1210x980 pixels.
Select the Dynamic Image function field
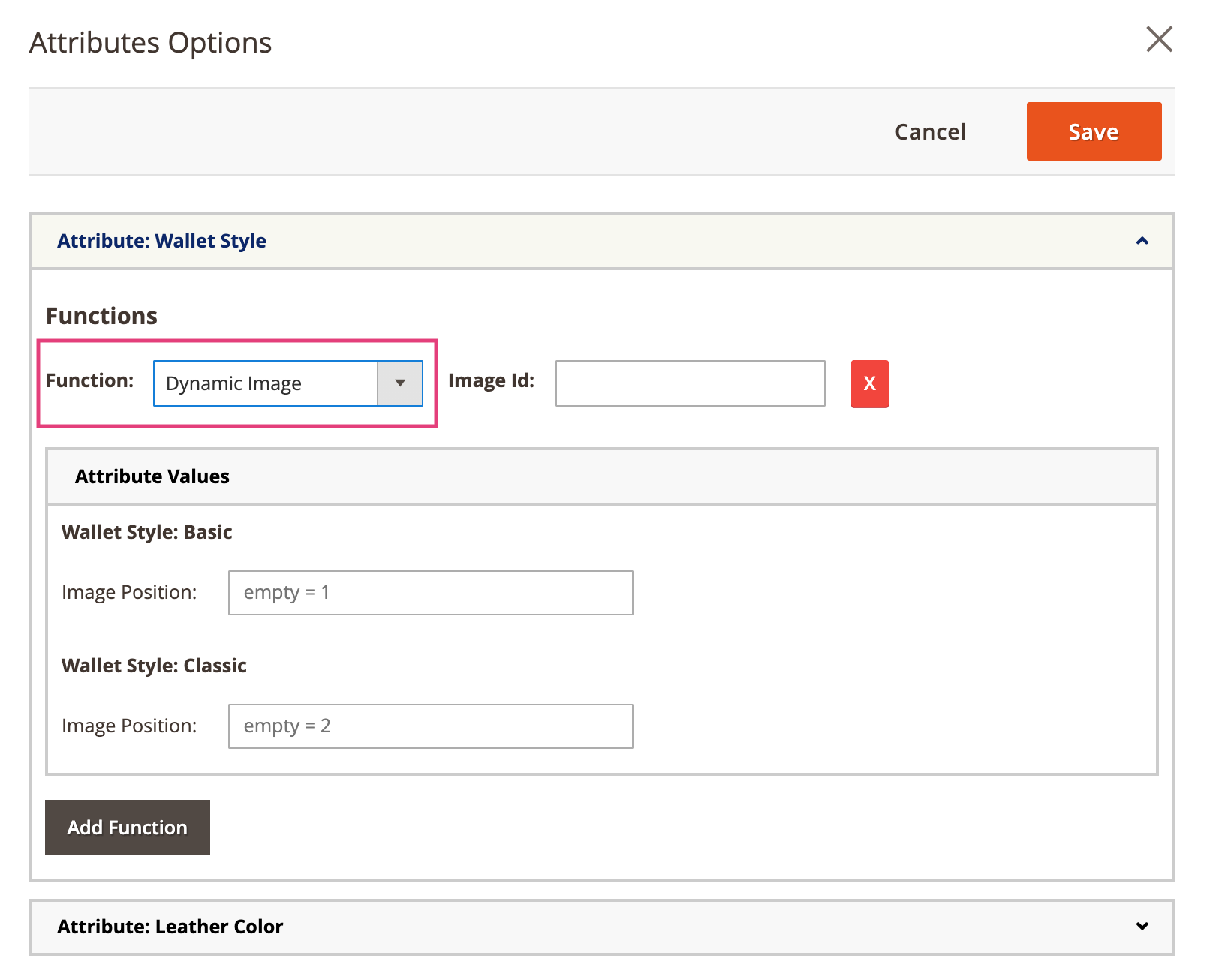(x=266, y=383)
